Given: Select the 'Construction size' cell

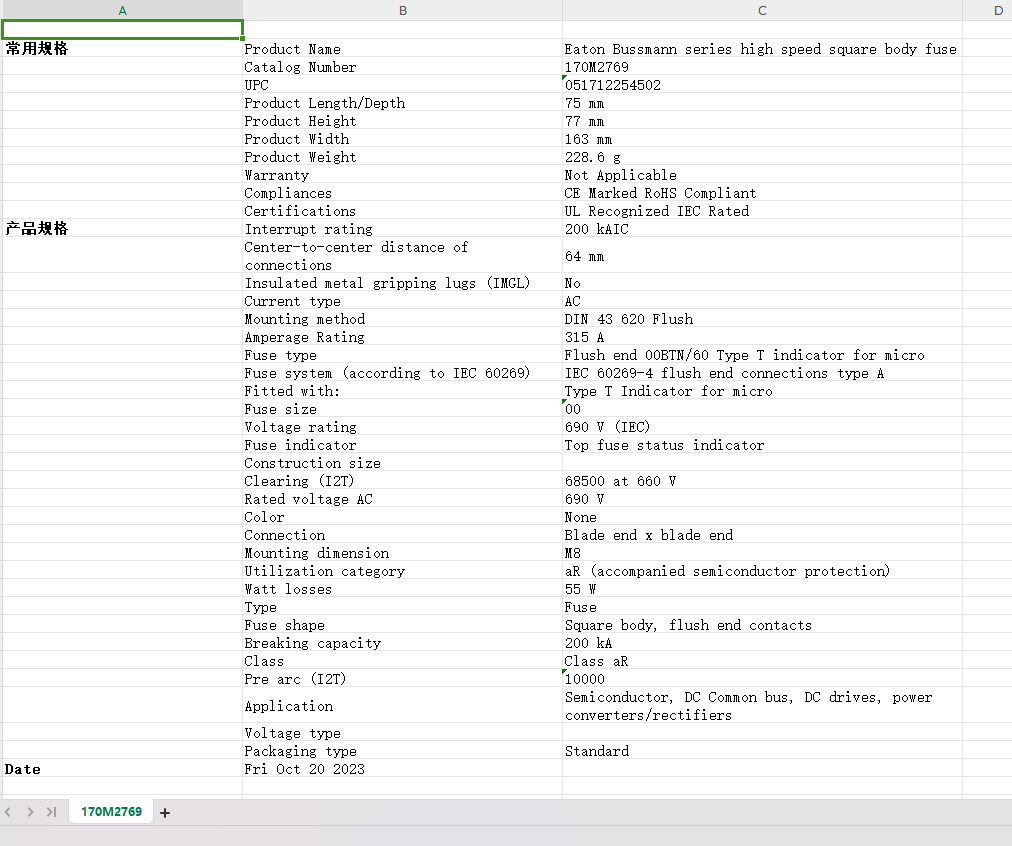Looking at the screenshot, I should pos(403,463).
